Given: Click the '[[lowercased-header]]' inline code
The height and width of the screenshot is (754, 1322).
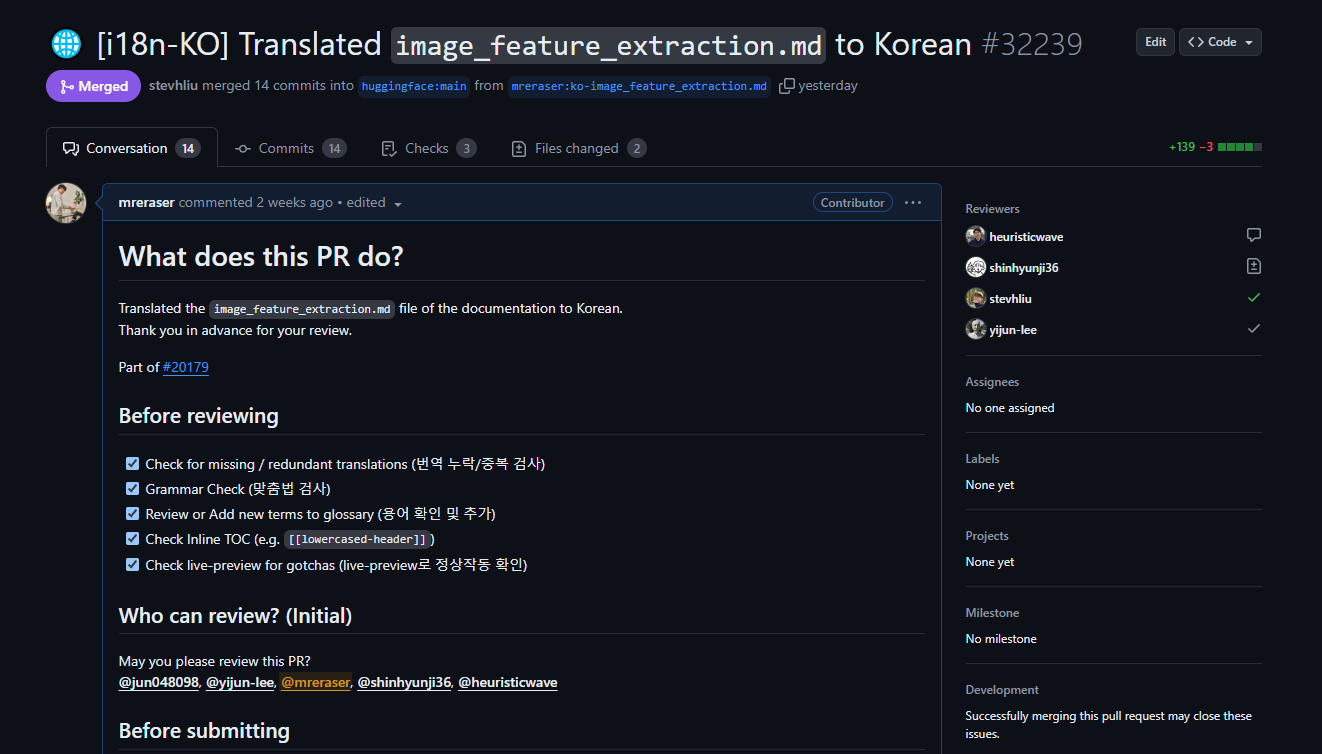Looking at the screenshot, I should point(358,539).
